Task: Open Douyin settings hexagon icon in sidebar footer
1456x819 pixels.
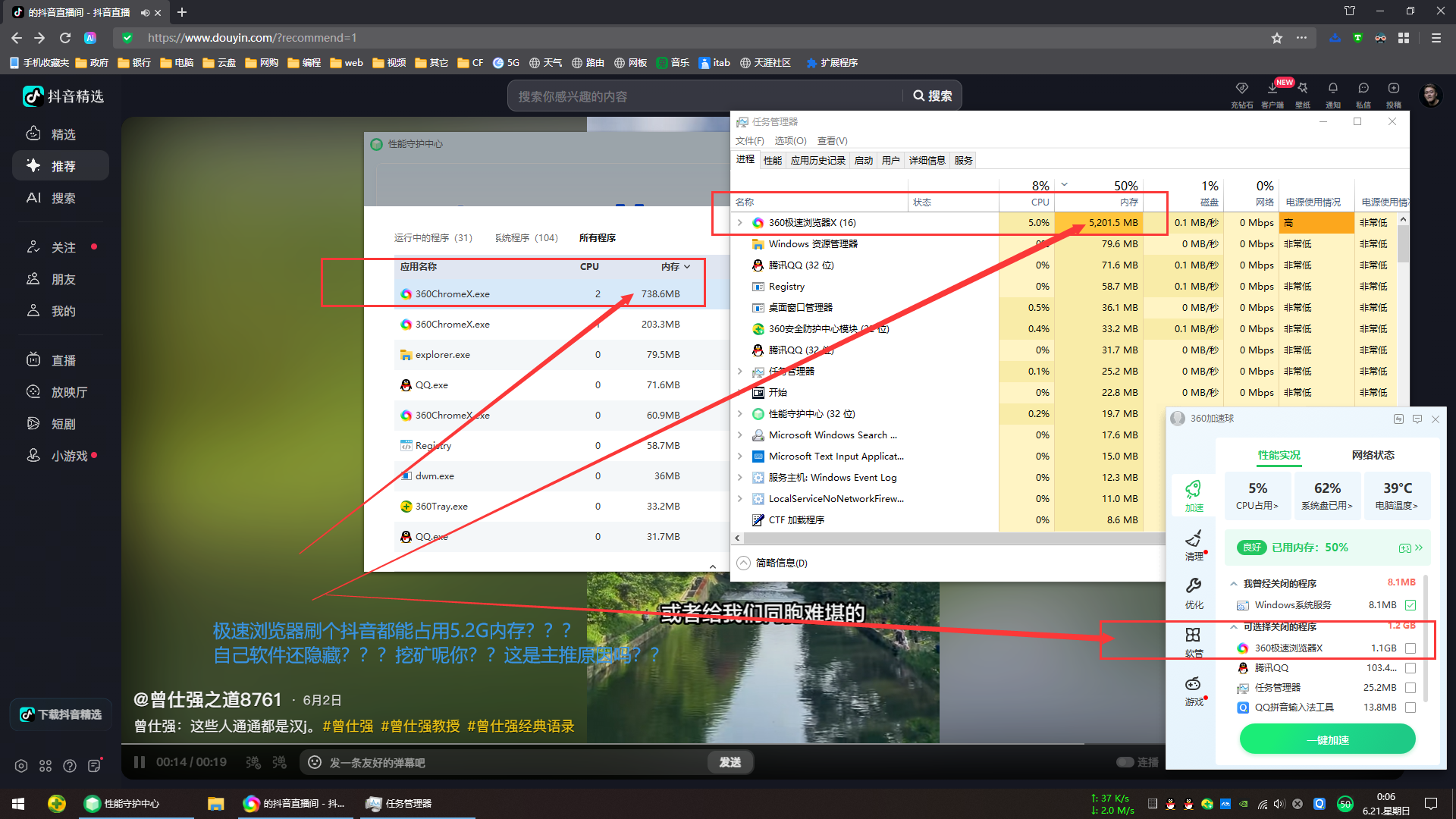Action: coord(21,766)
